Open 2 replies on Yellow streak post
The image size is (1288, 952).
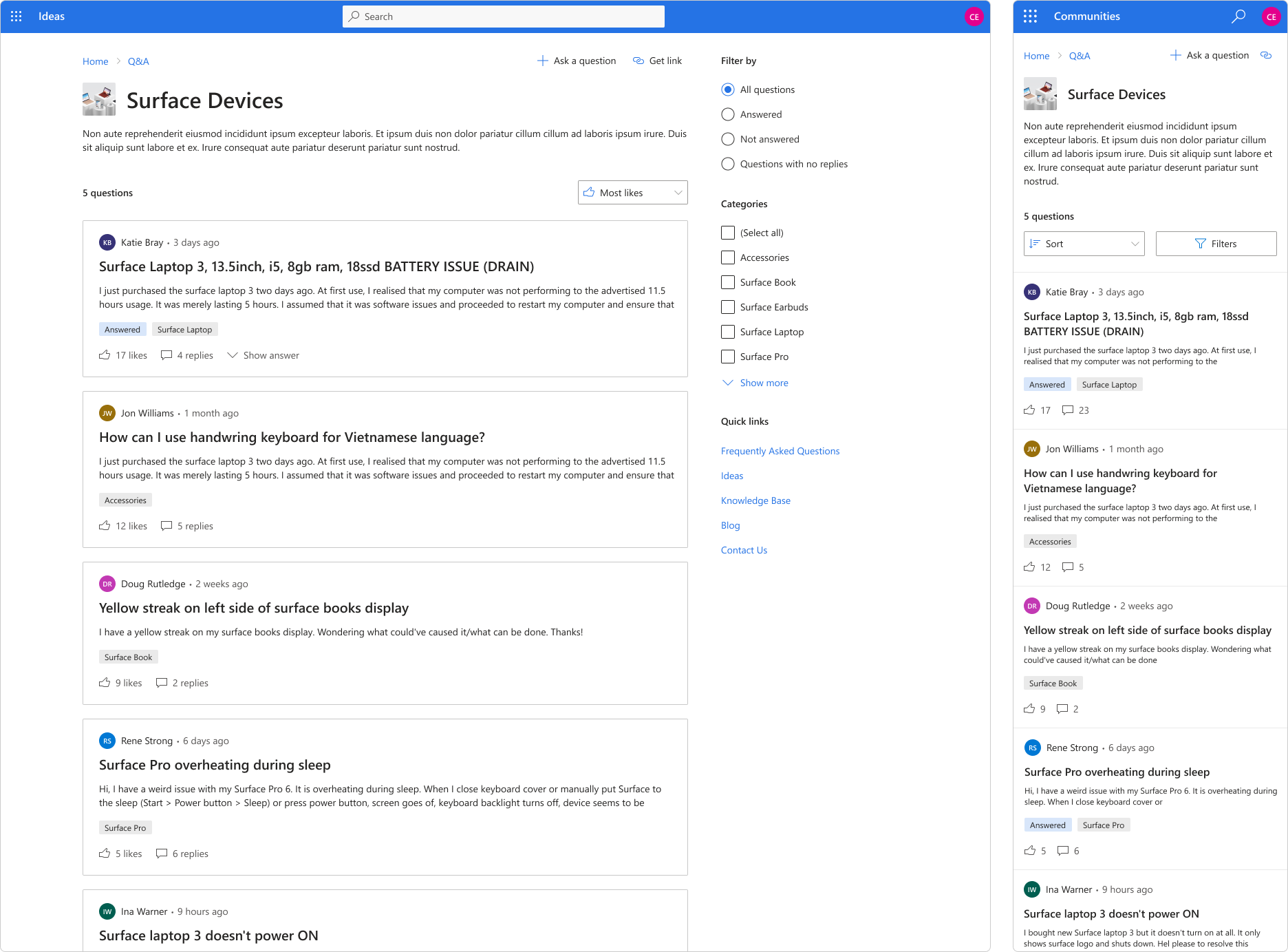pyautogui.click(x=182, y=683)
